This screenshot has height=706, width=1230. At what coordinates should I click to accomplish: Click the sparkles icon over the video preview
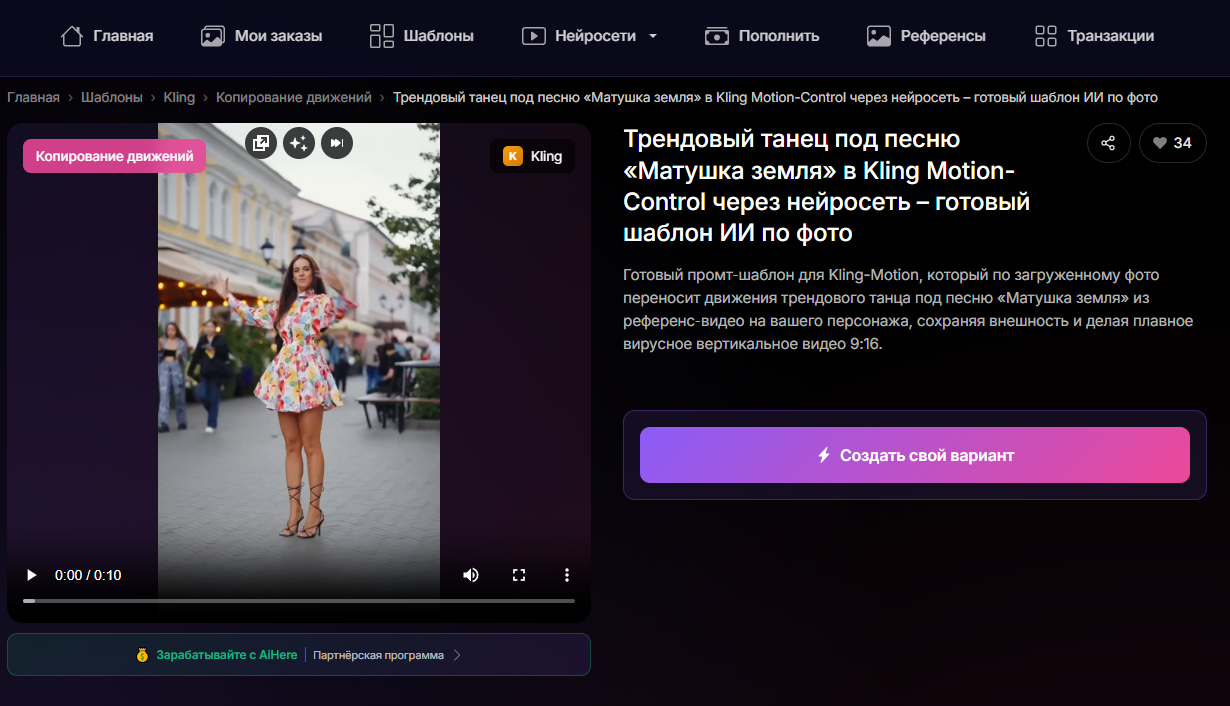pos(298,143)
